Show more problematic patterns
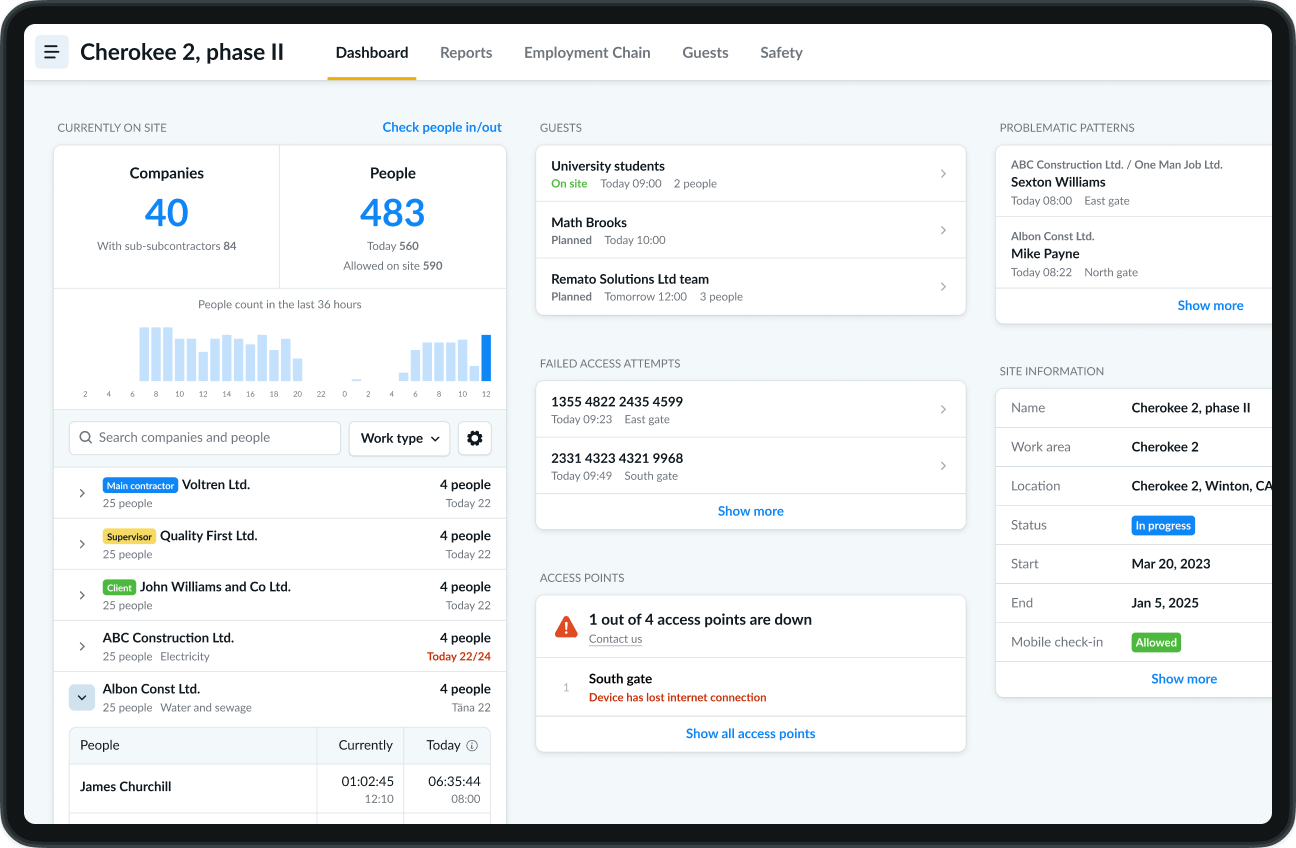The width and height of the screenshot is (1296, 848). coord(1210,306)
